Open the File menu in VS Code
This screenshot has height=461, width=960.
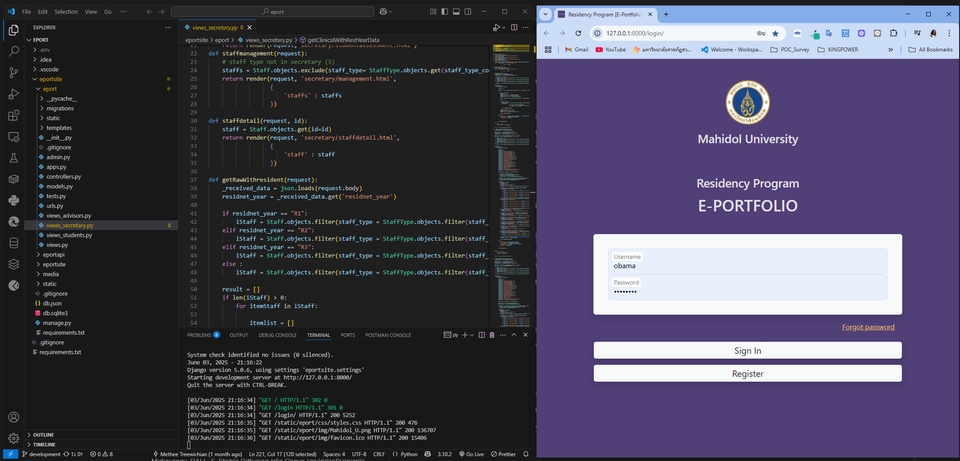pos(26,12)
